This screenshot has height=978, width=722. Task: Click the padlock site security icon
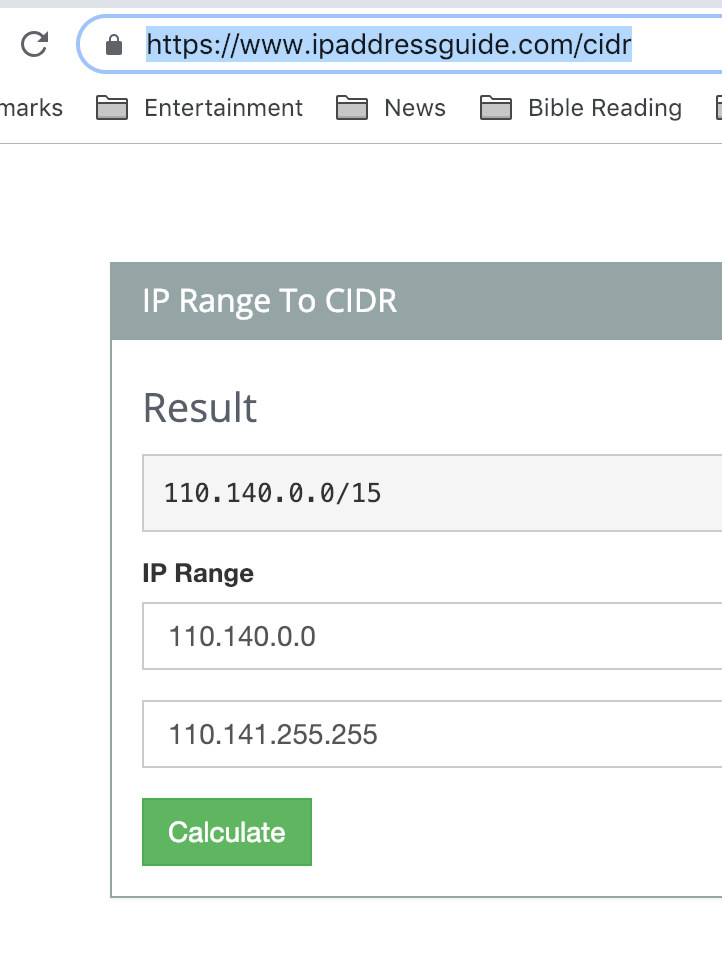pos(113,45)
